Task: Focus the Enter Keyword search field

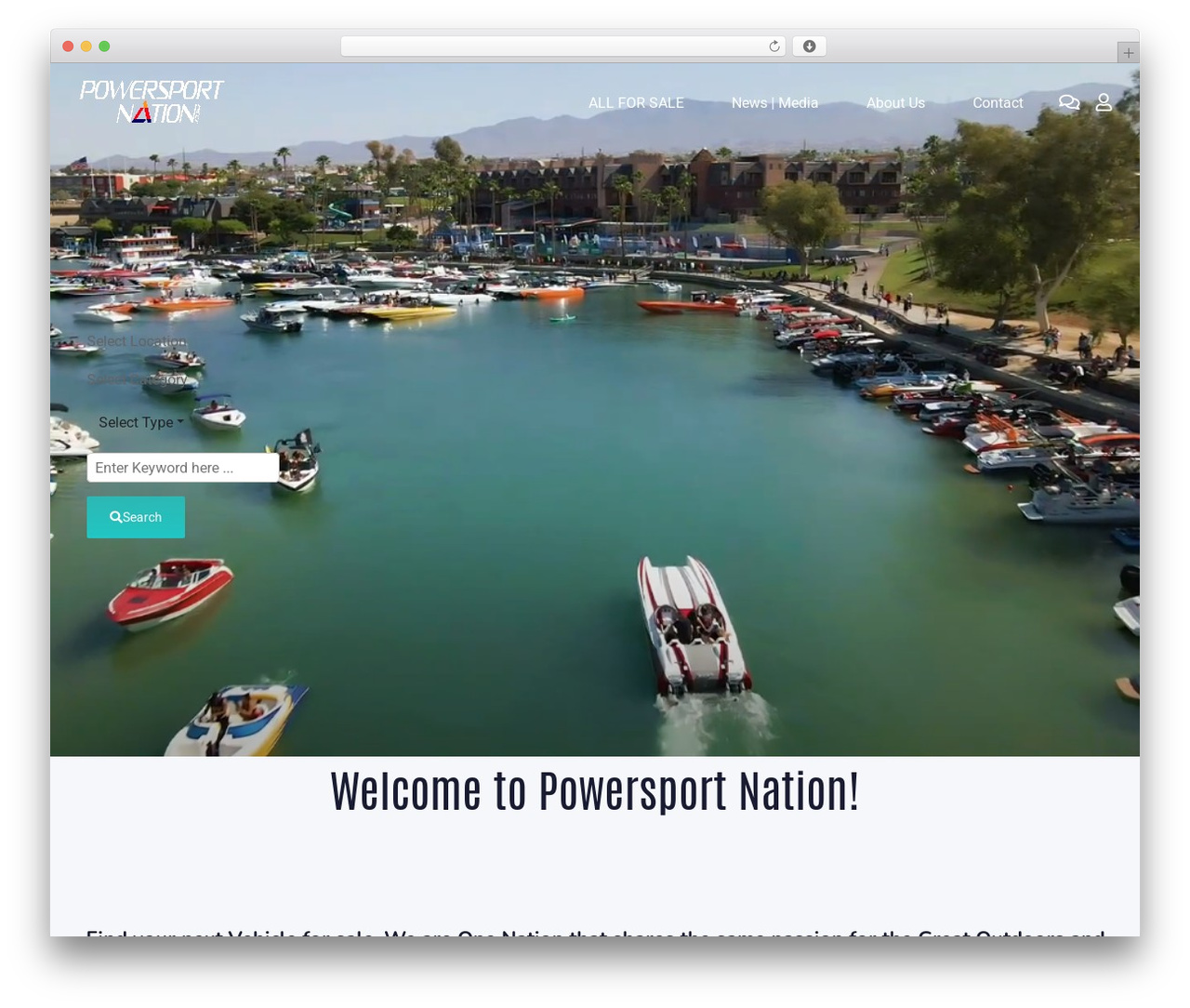Action: point(183,468)
